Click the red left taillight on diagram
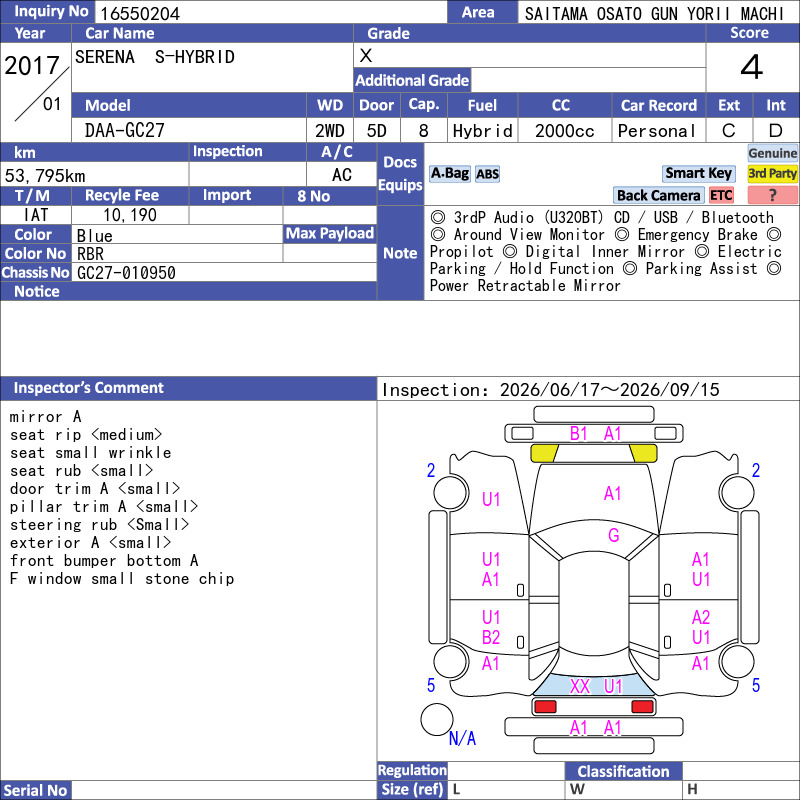The width and height of the screenshot is (800, 800). 545,707
